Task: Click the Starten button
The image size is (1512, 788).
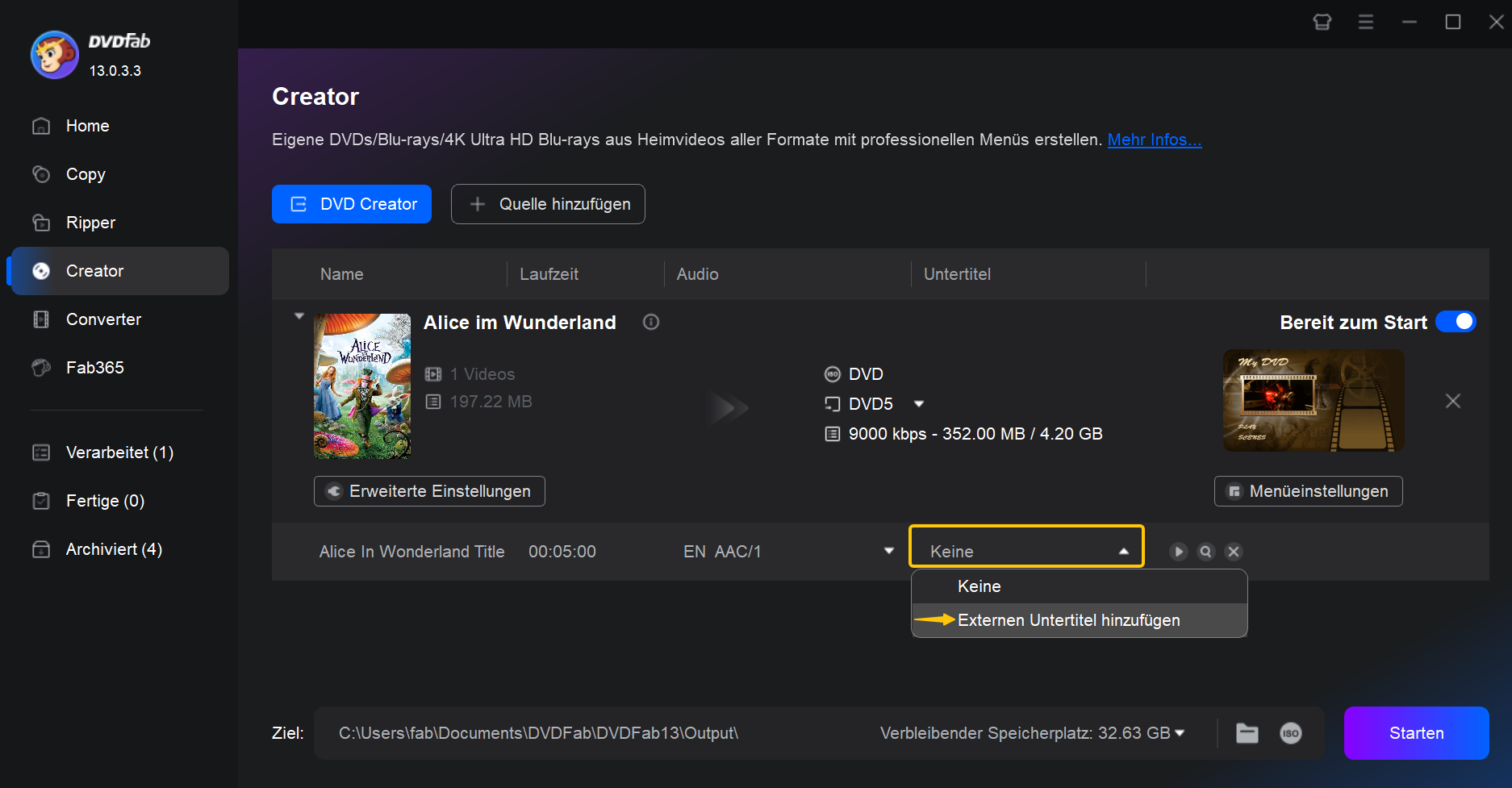Action: pos(1416,733)
